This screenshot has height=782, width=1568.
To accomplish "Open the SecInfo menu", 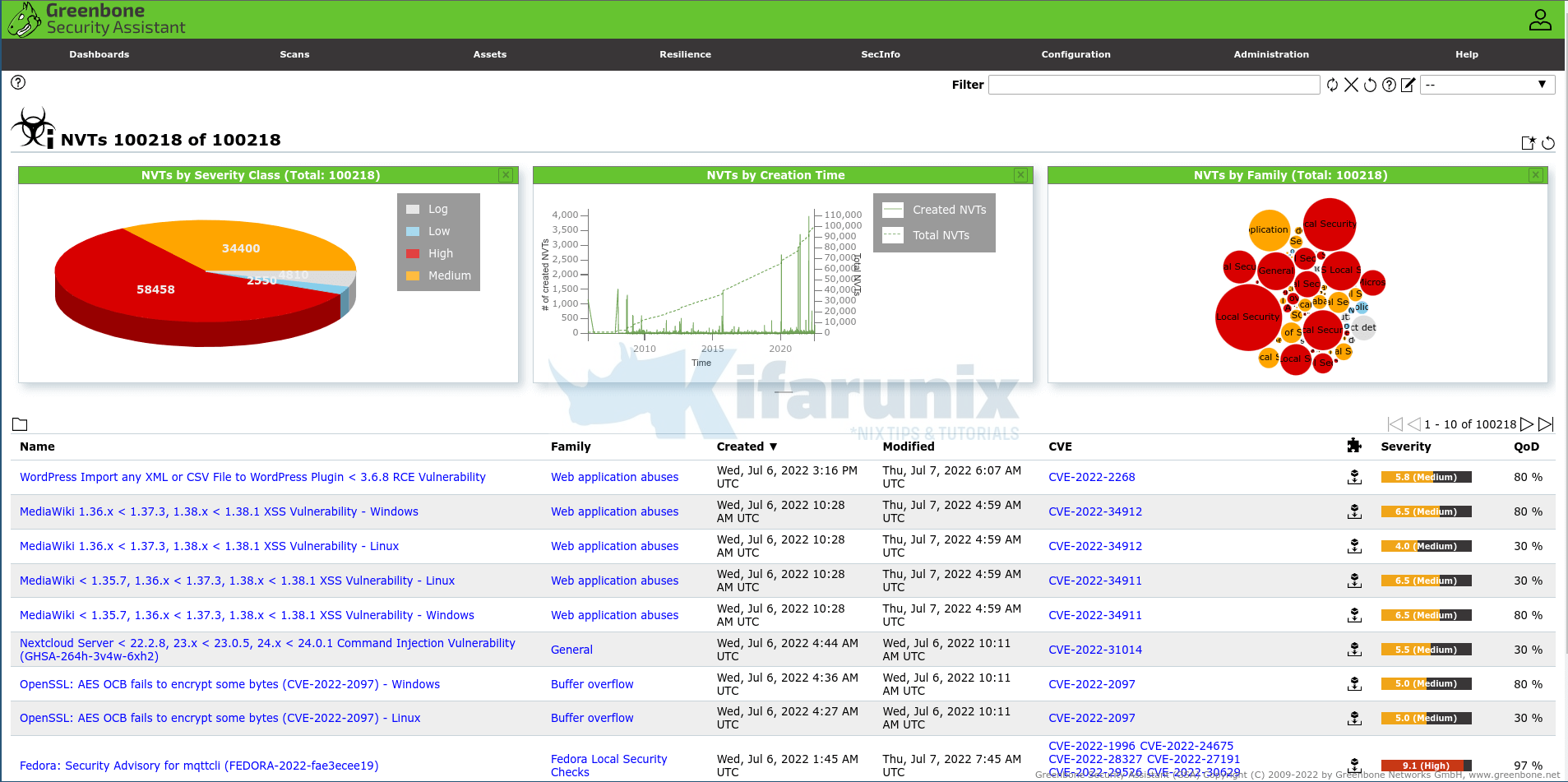I will point(881,54).
